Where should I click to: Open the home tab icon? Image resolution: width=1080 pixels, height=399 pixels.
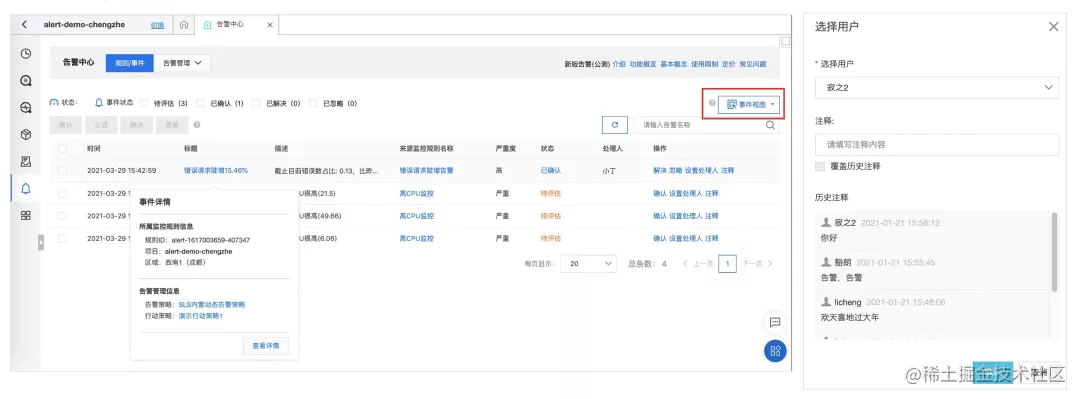click(184, 25)
